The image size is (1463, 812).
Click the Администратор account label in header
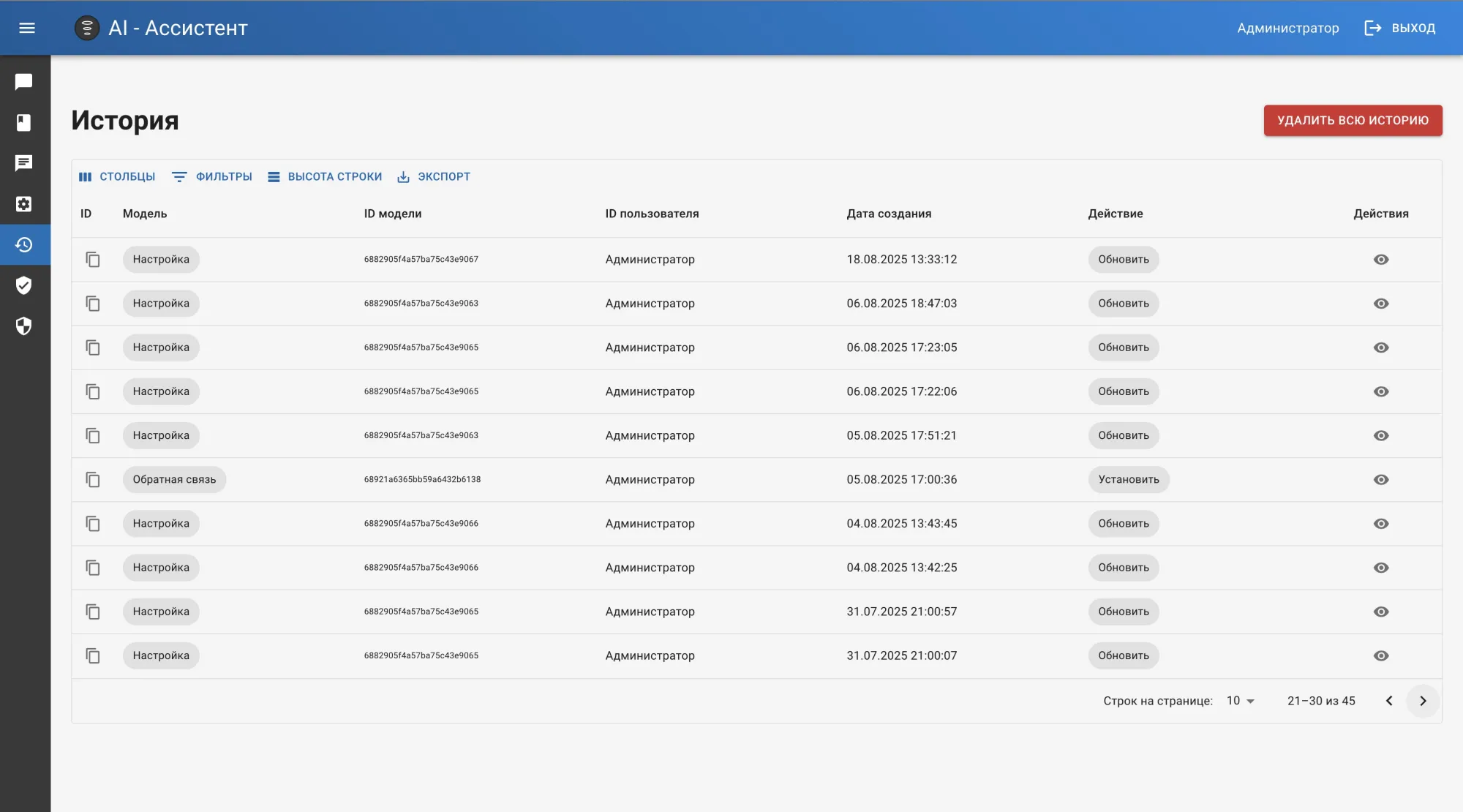coord(1287,28)
